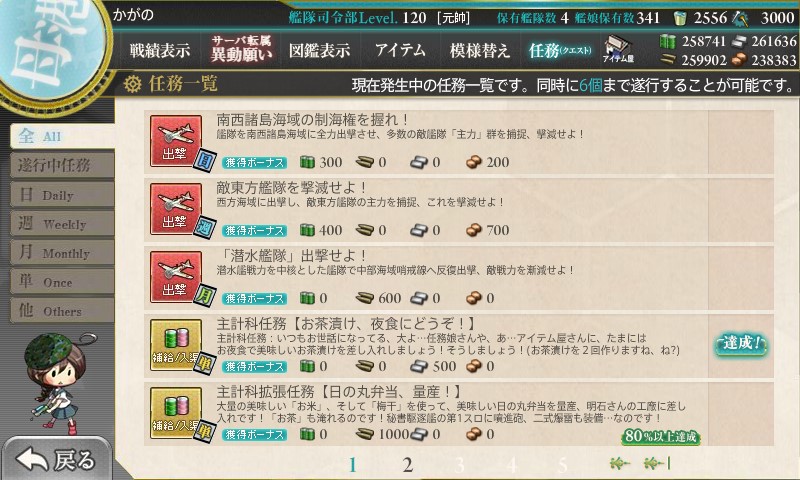Open 戦績表示 menu
The width and height of the screenshot is (800, 480).
[160, 50]
